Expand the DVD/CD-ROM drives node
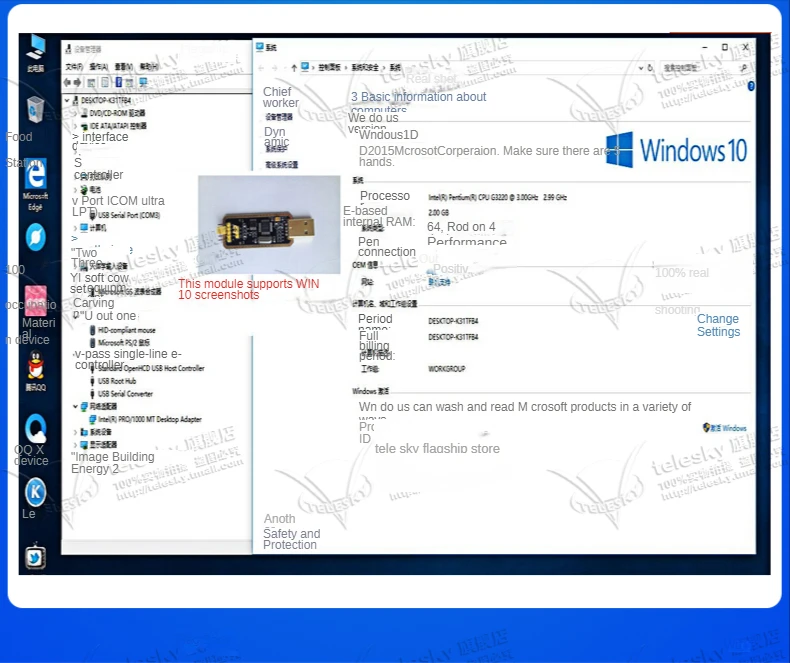This screenshot has width=790, height=663. coord(76,113)
